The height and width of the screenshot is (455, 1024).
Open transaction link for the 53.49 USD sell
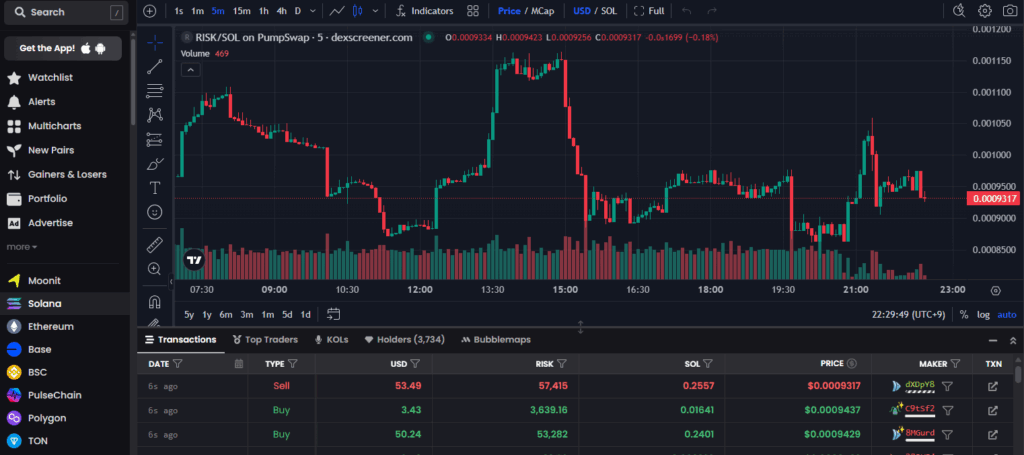tap(993, 386)
